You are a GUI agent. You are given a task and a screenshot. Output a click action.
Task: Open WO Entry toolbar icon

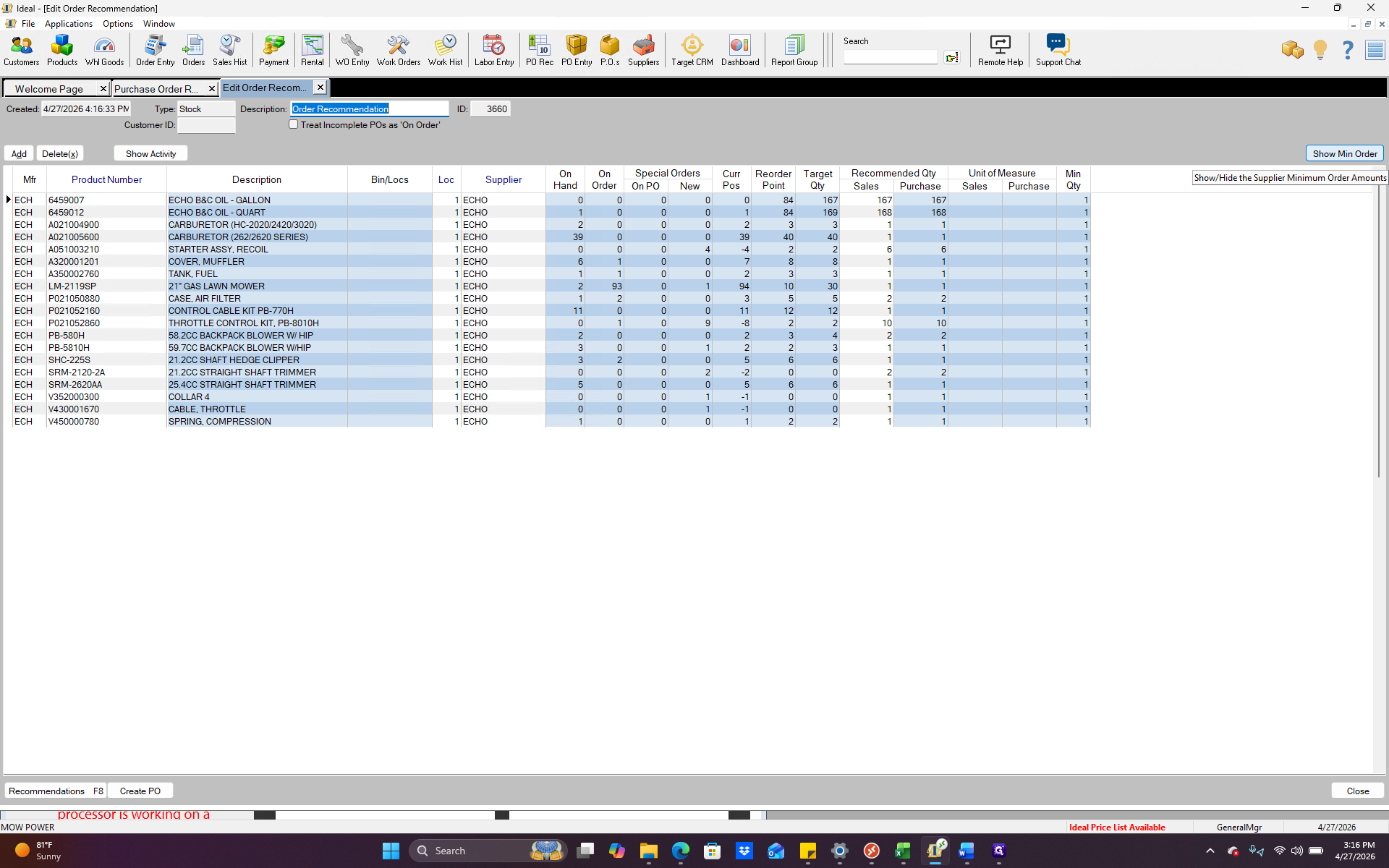(x=352, y=51)
